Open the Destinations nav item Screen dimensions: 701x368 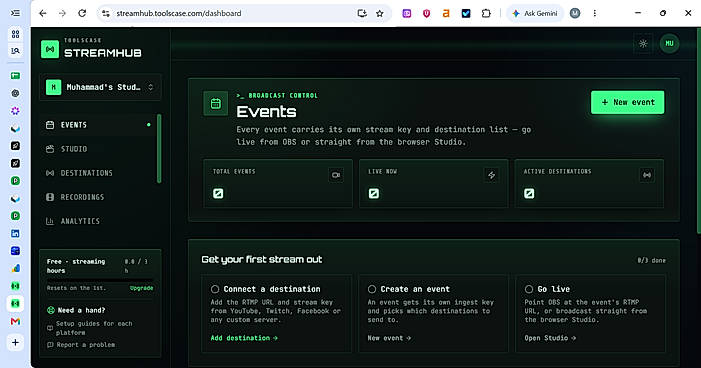[98, 173]
